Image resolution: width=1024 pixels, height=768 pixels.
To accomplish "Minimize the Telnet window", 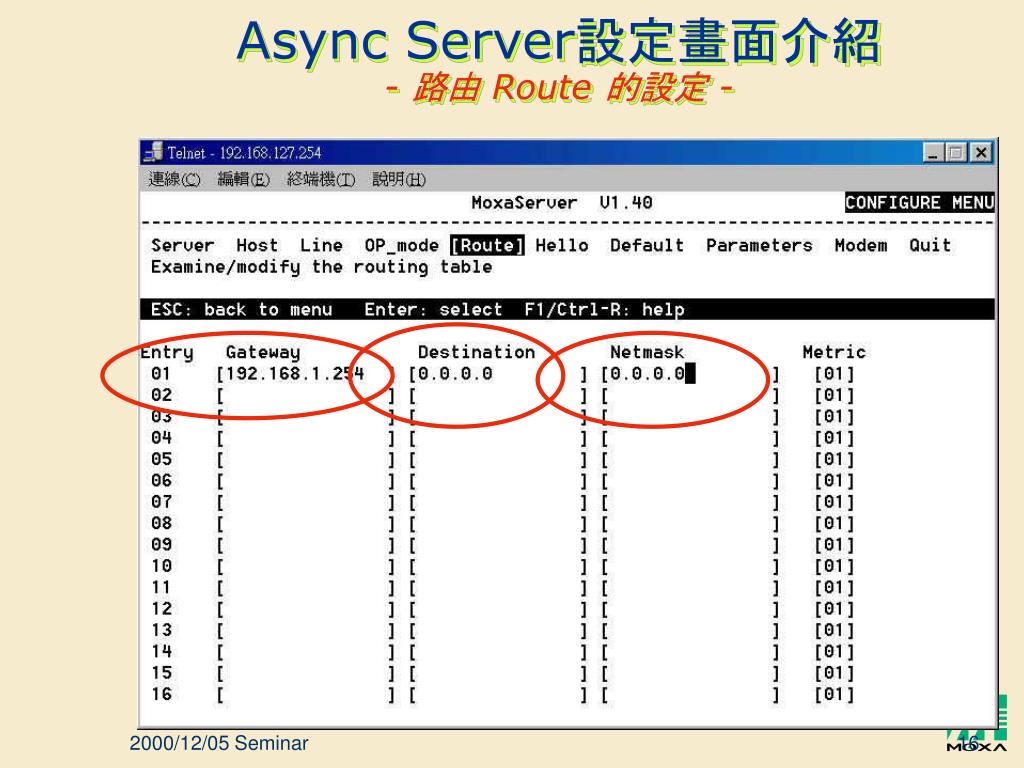I will pos(933,153).
